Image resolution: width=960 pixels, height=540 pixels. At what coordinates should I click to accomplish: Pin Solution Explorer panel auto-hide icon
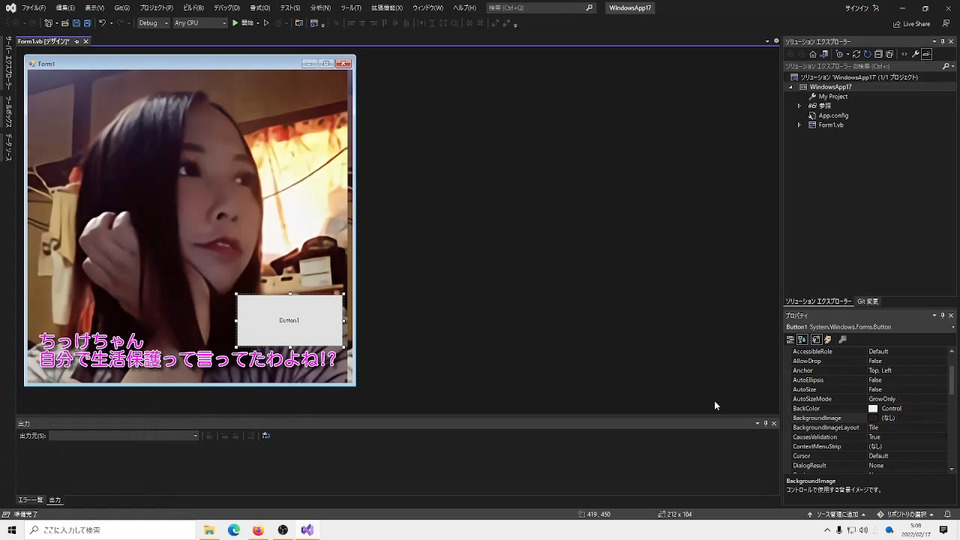(x=942, y=42)
